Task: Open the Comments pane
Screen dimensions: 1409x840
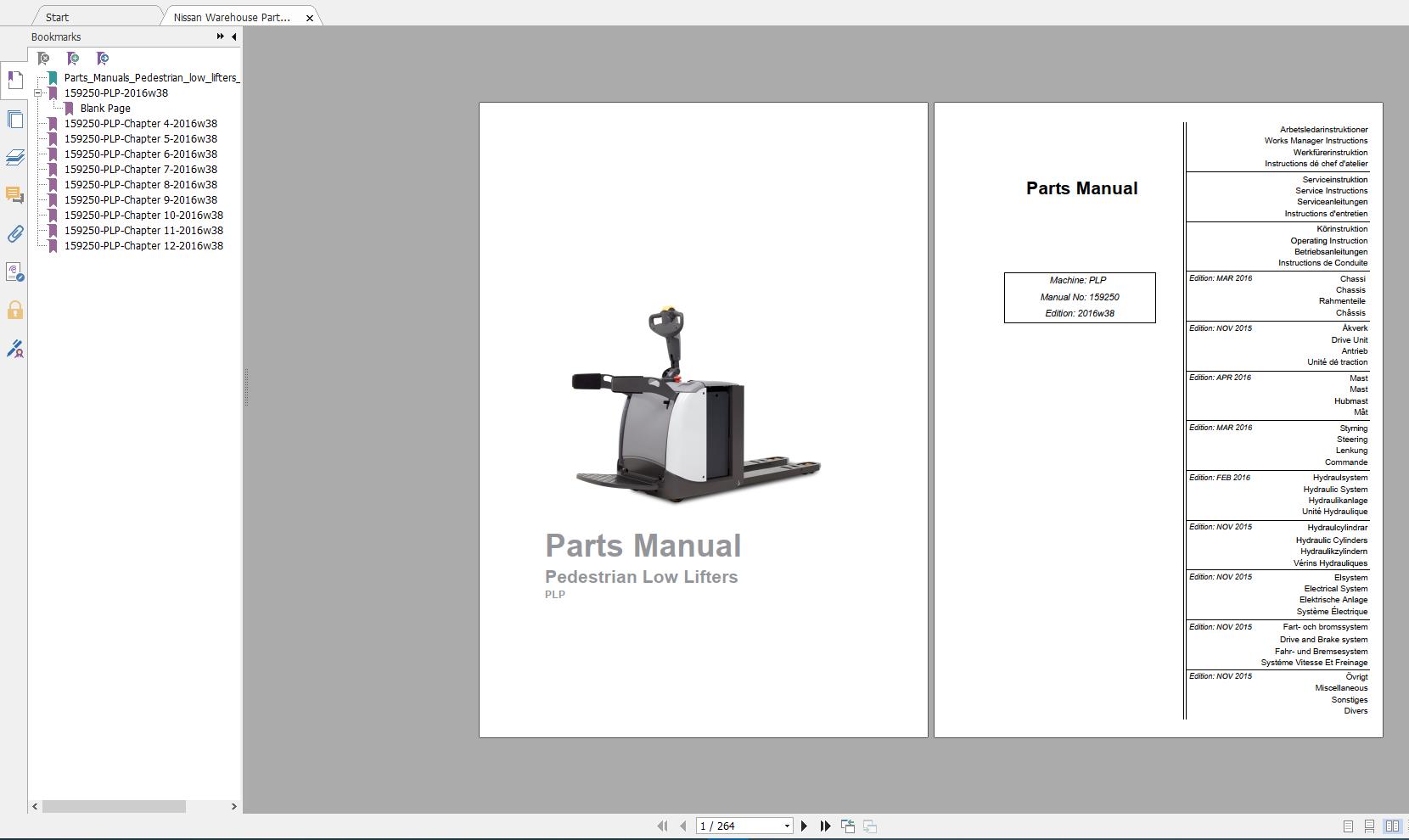Action: tap(14, 196)
